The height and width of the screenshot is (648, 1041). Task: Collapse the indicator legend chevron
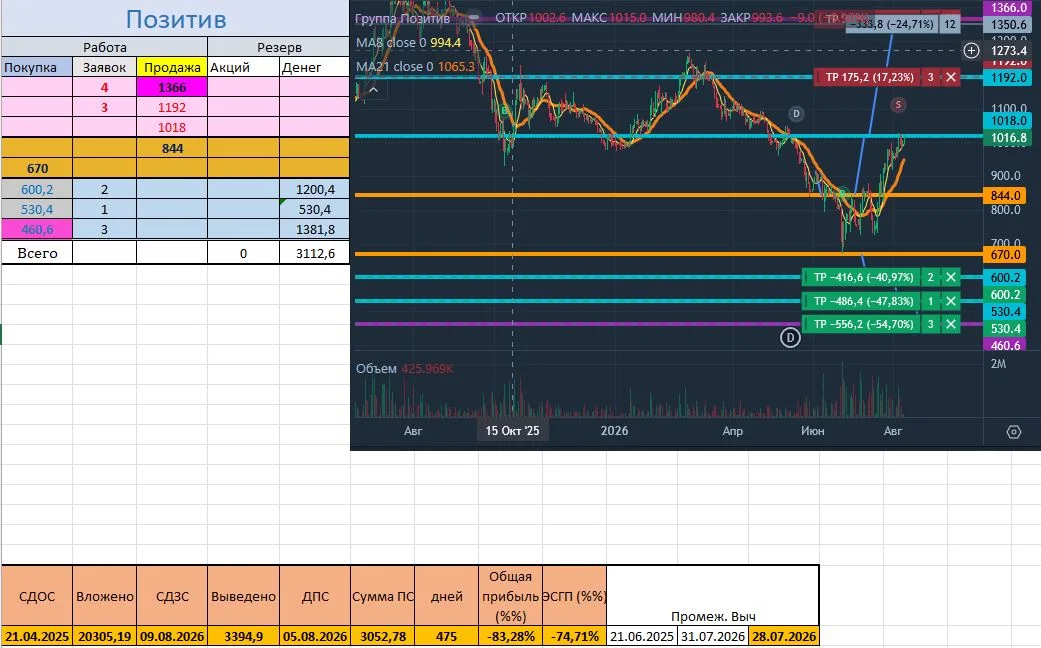tap(373, 90)
